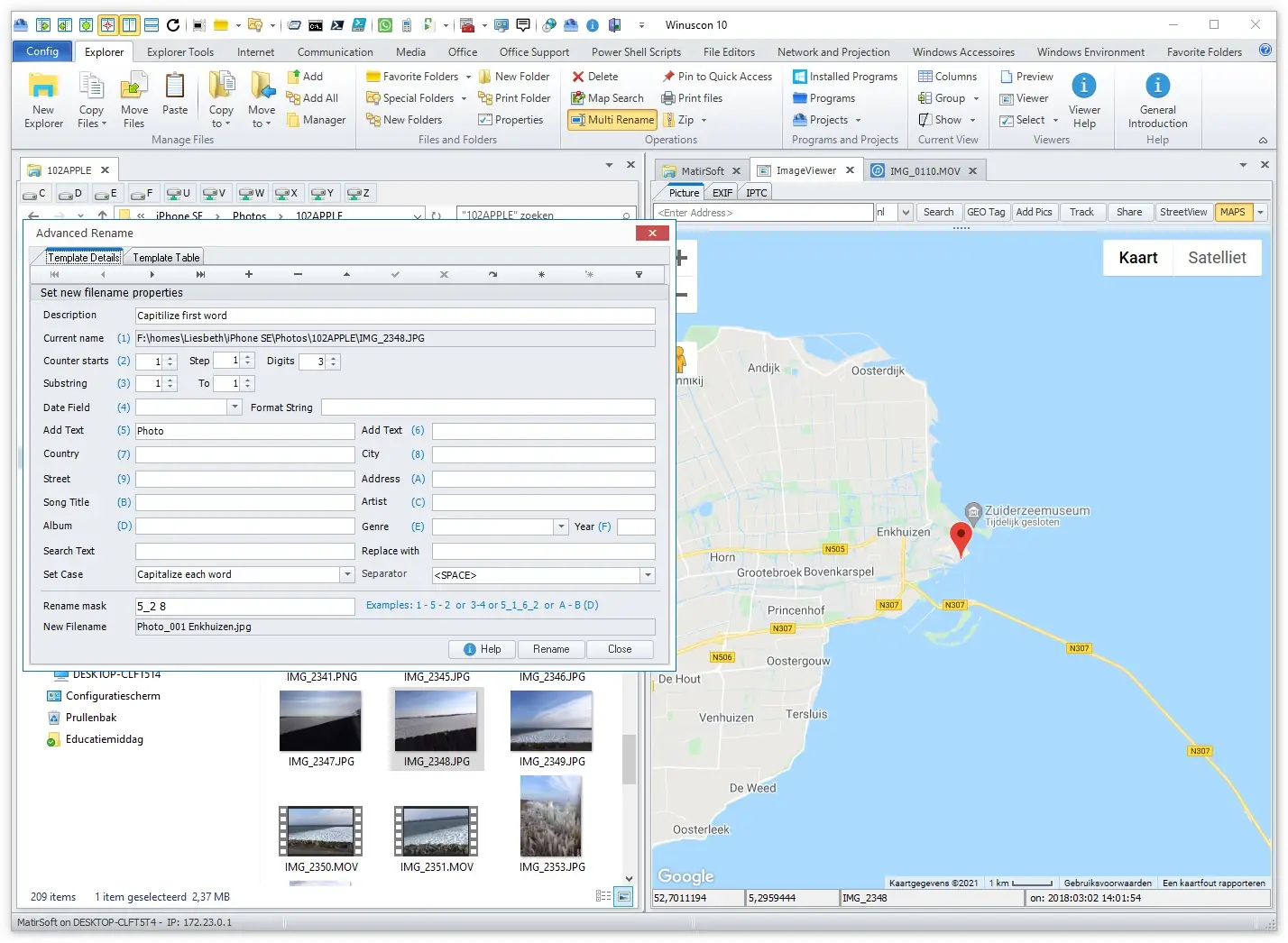This screenshot has width=1288, height=943.
Task: Open Map Search in Operations group
Action: click(x=607, y=98)
